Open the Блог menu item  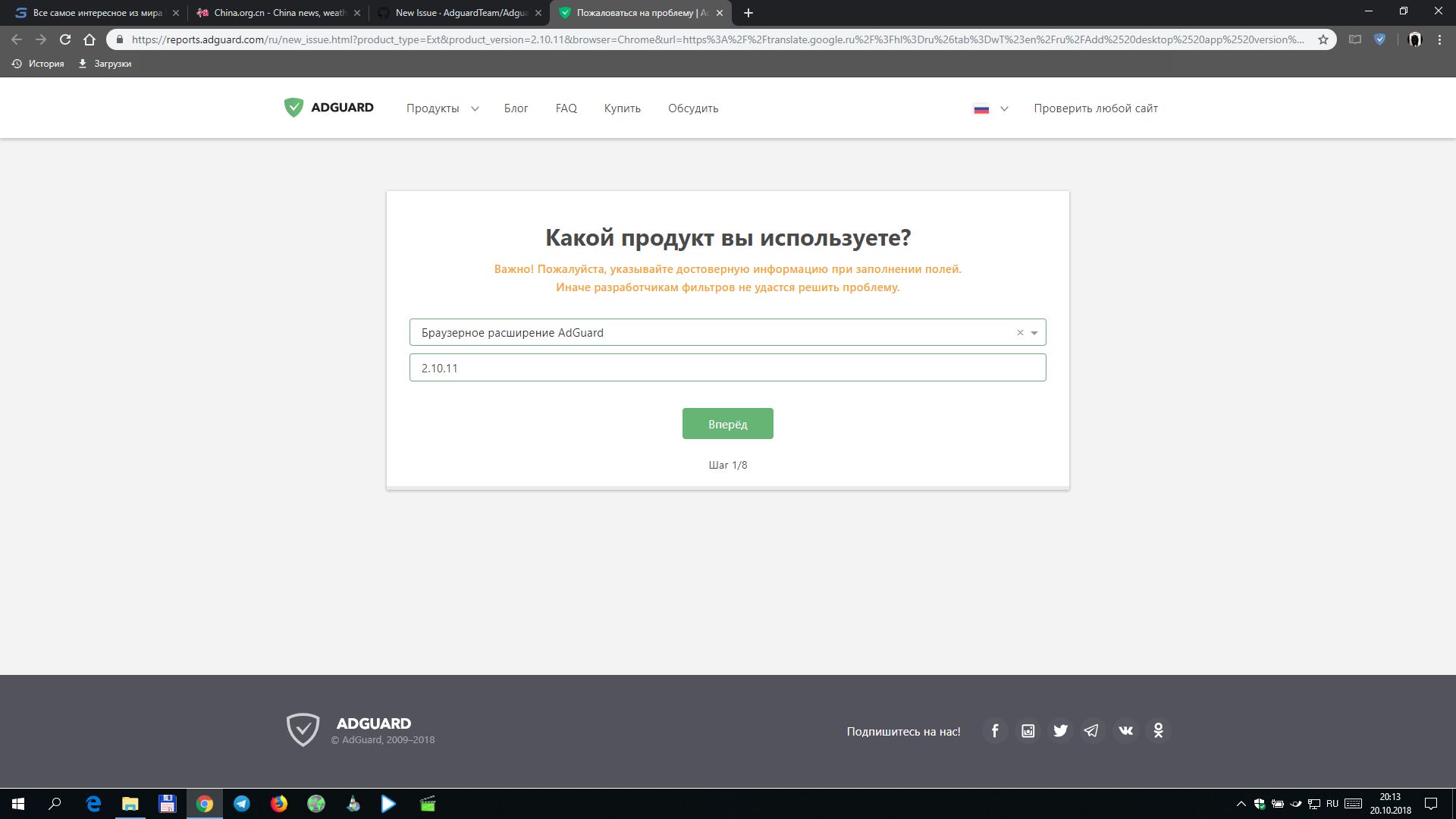tap(516, 108)
